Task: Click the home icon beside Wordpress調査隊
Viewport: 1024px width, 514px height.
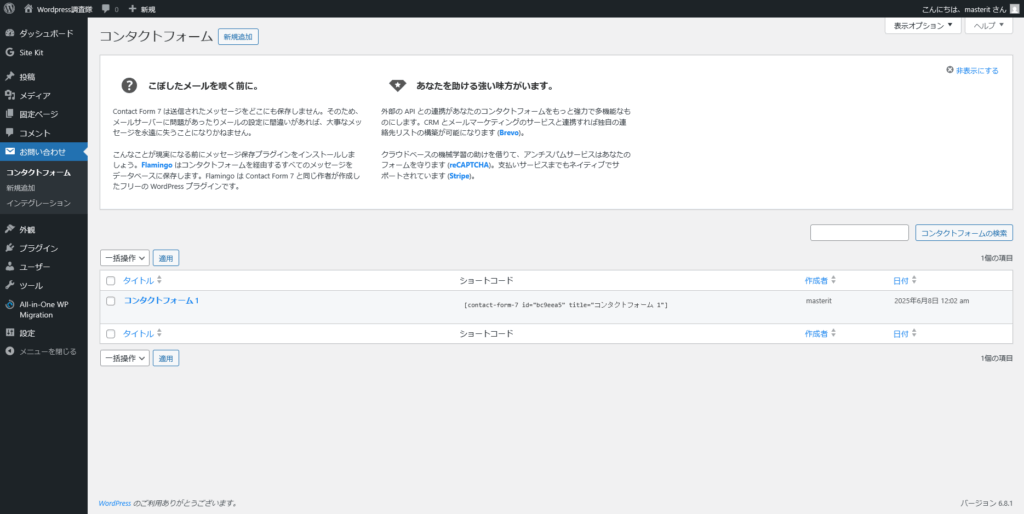Action: click(28, 9)
